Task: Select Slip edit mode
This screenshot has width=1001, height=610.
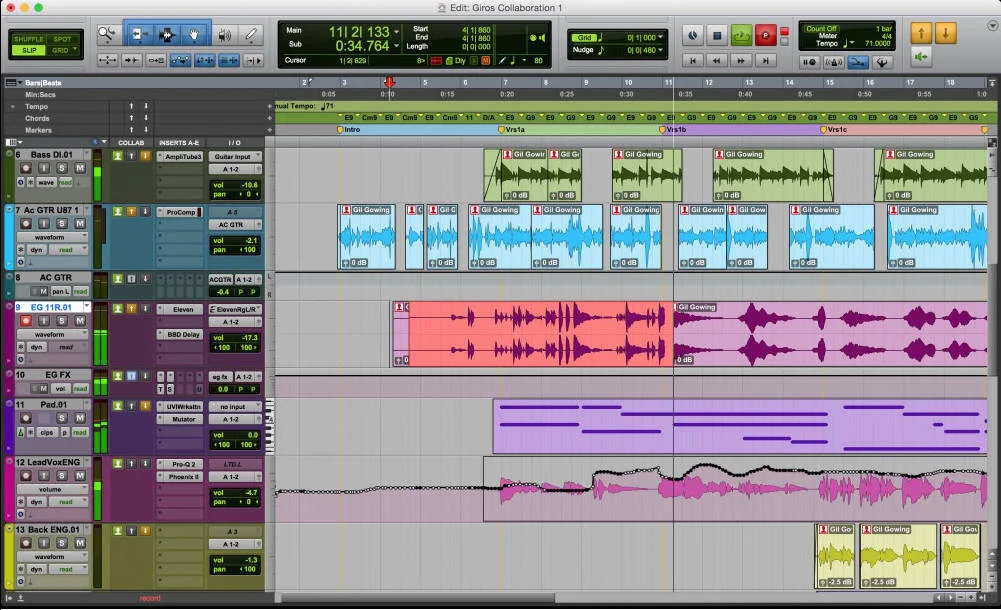Action: tap(29, 50)
